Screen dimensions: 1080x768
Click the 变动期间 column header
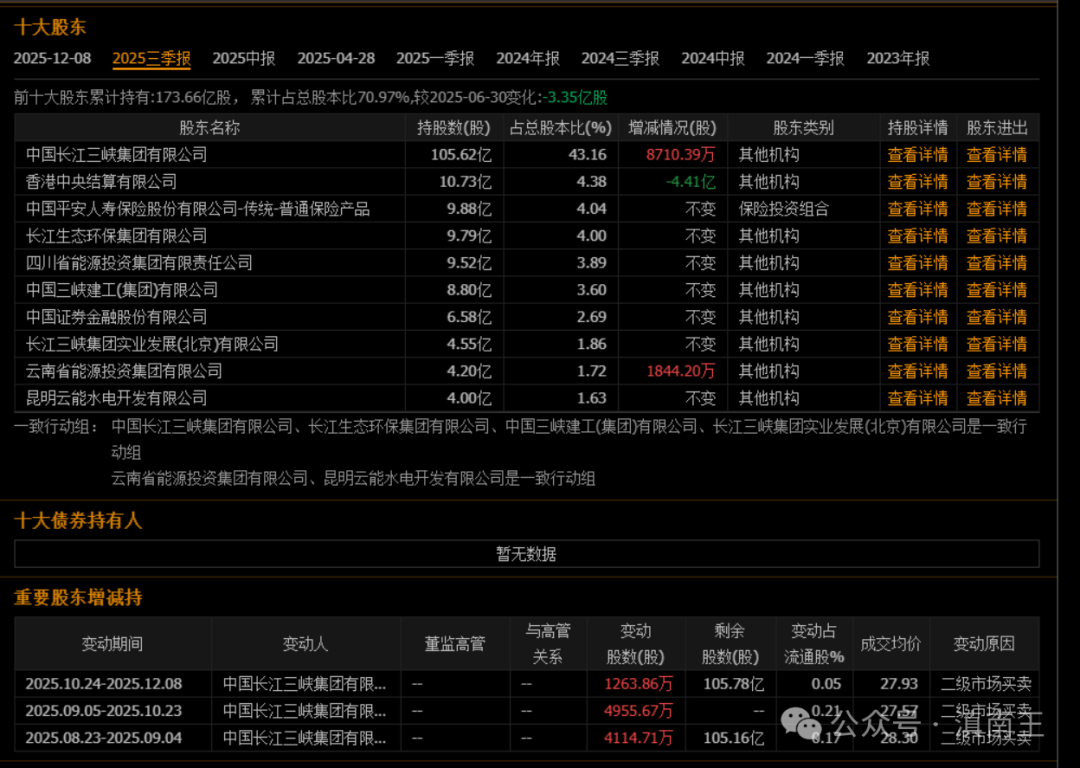pyautogui.click(x=112, y=644)
